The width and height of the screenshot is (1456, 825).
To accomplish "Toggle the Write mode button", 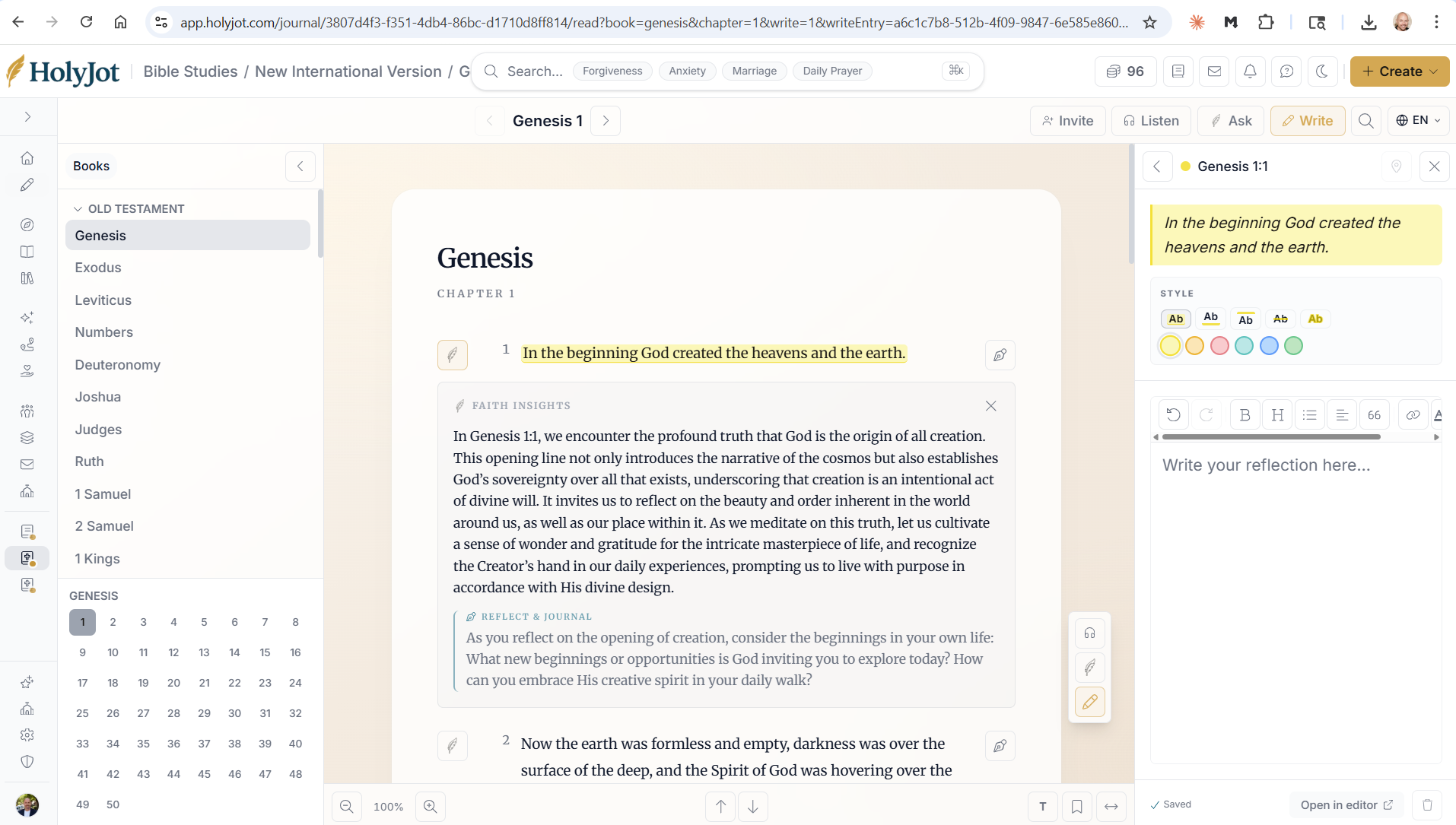I will pos(1308,121).
